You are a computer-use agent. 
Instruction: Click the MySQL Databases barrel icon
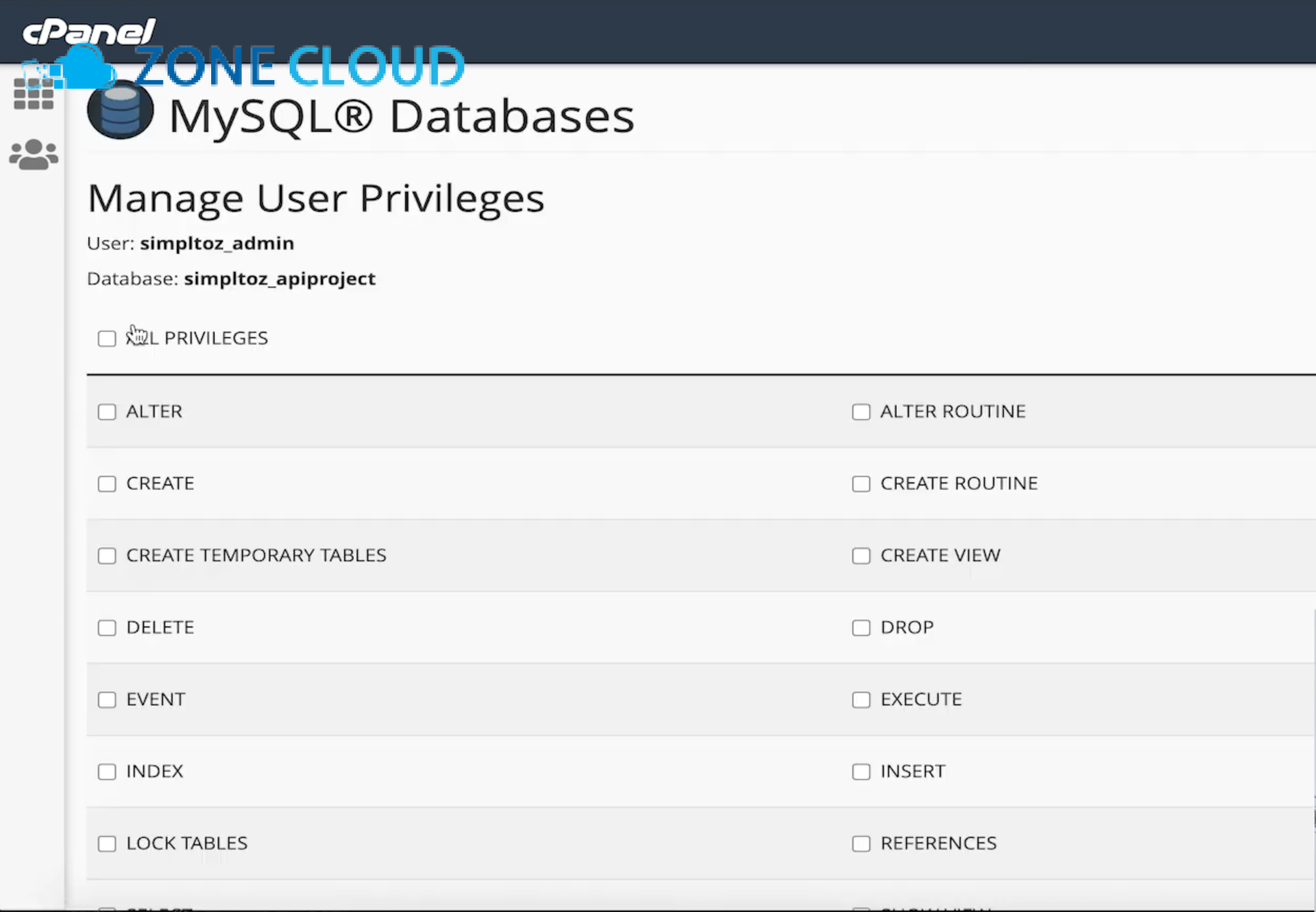point(120,109)
